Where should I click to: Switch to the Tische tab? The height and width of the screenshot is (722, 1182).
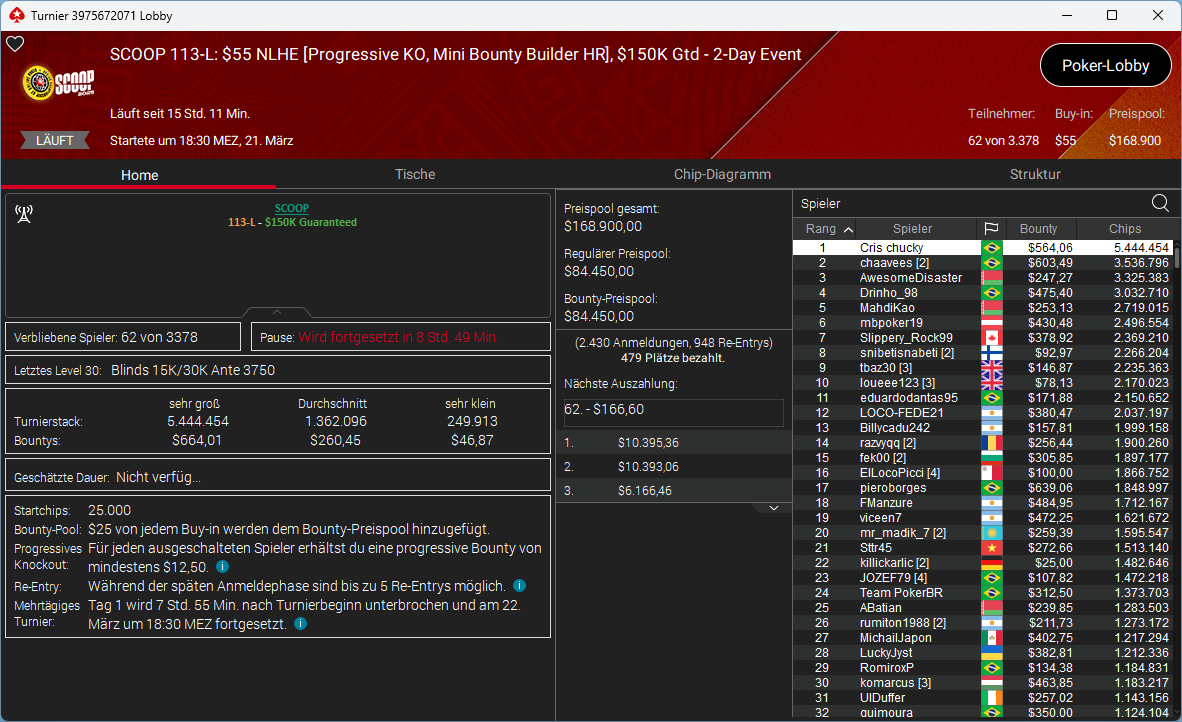click(x=415, y=174)
